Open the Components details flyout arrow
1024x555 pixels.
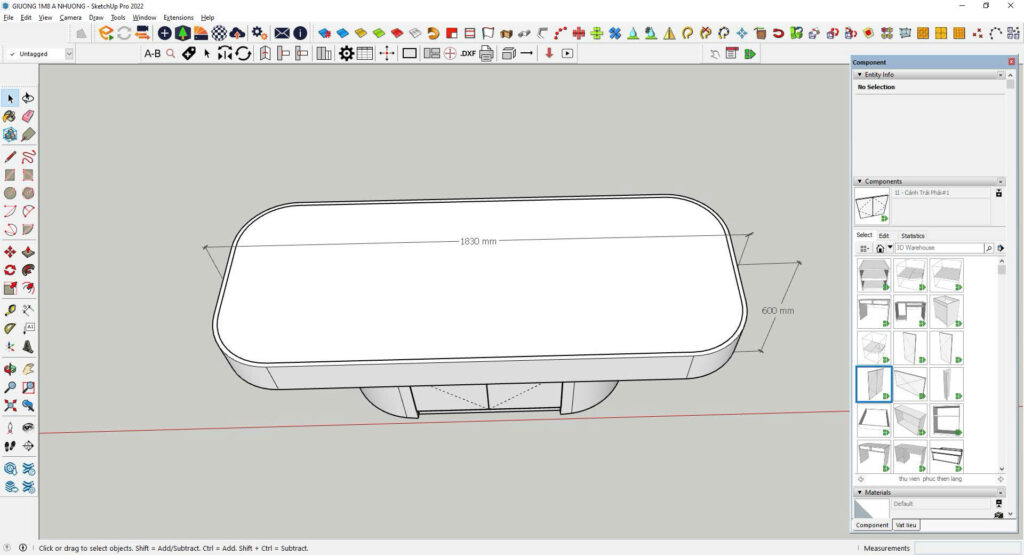(1000, 248)
